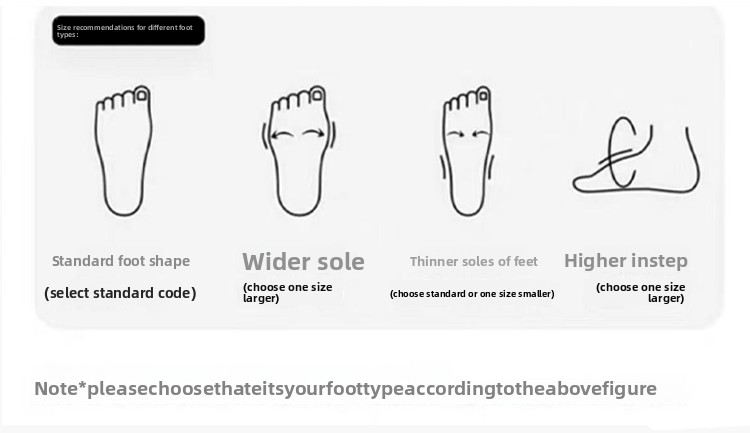Select the "Higher instep" heading
The height and width of the screenshot is (433, 750).
click(x=626, y=261)
